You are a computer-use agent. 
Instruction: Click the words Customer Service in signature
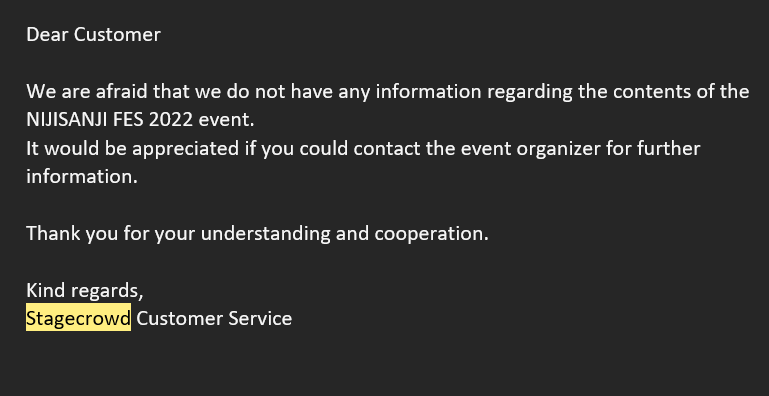pyautogui.click(x=214, y=318)
